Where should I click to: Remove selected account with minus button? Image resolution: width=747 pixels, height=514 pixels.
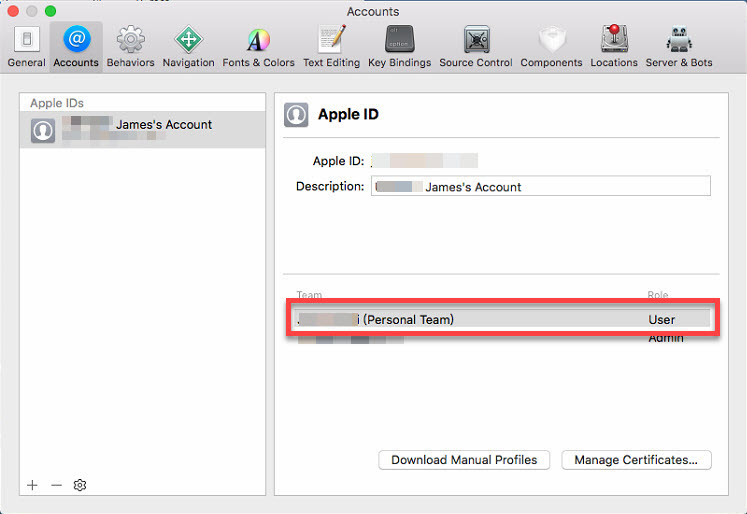pyautogui.click(x=56, y=485)
